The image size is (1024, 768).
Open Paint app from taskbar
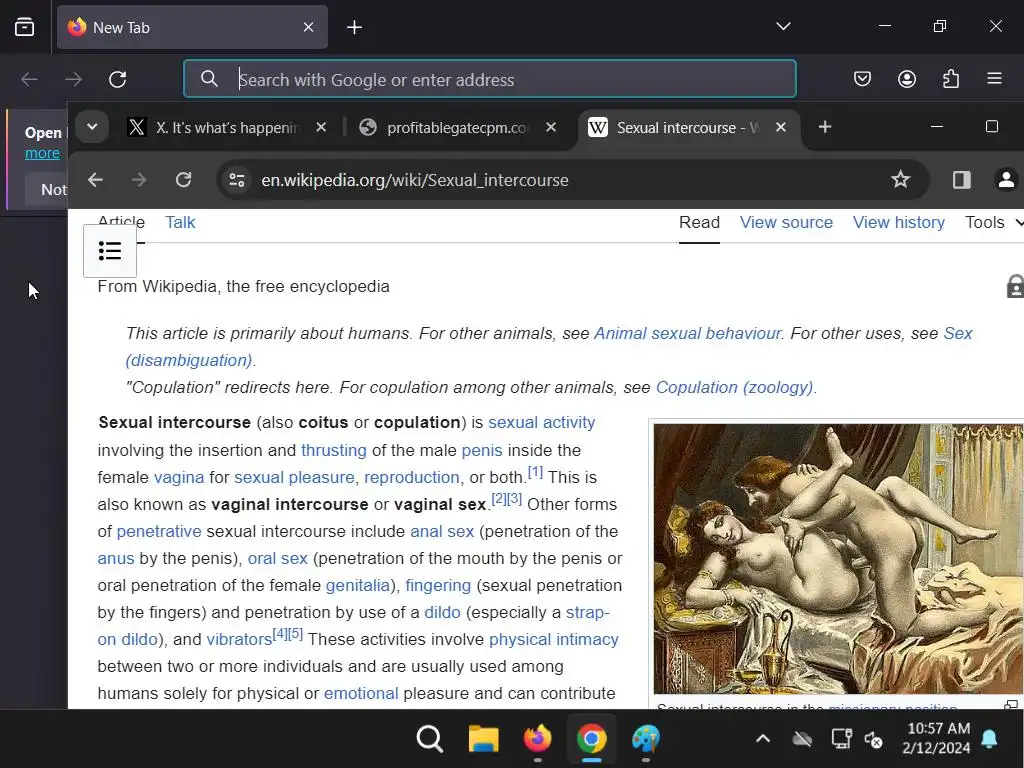point(645,739)
